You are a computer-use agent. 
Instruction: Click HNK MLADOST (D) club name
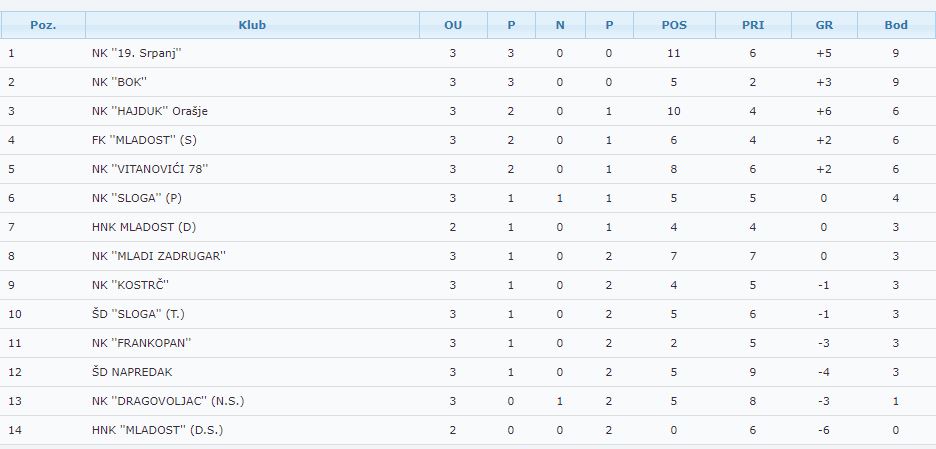click(144, 227)
